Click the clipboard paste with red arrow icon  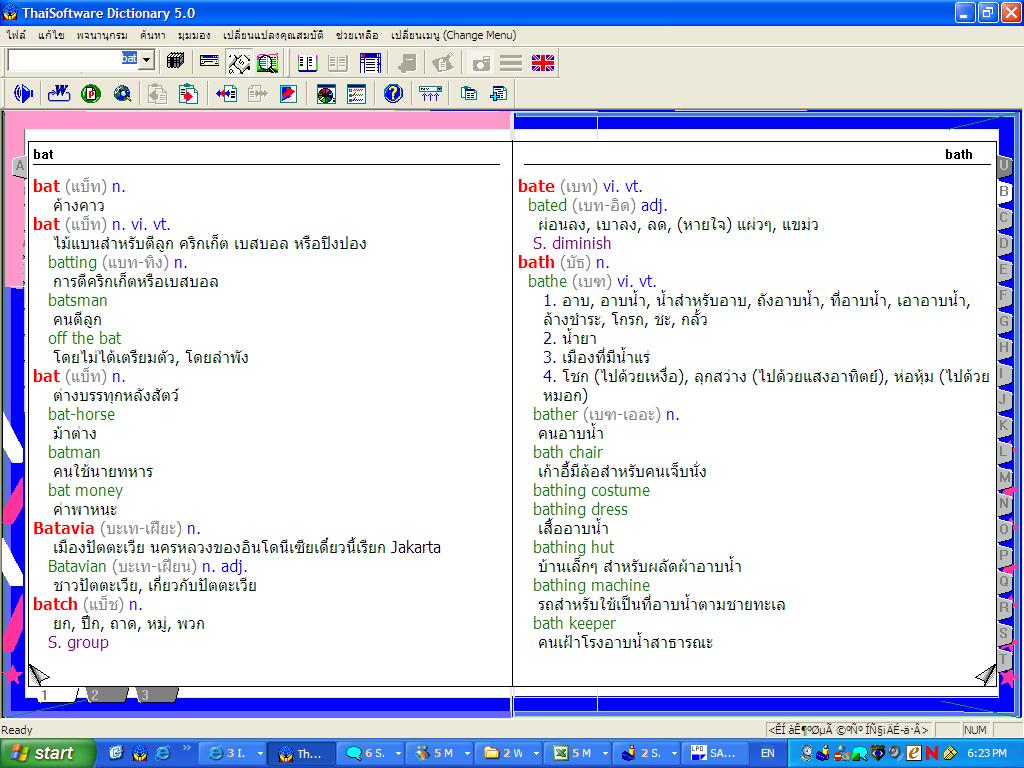(188, 93)
